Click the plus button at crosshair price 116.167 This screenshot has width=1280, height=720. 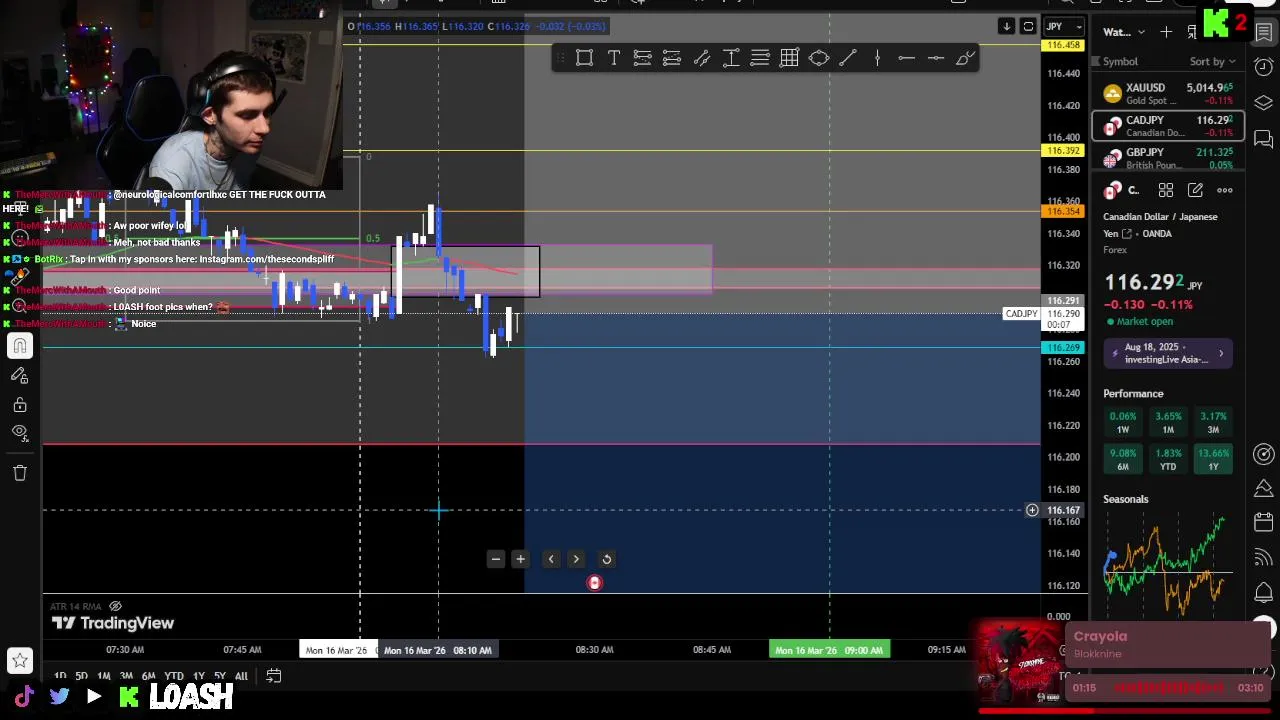1032,510
